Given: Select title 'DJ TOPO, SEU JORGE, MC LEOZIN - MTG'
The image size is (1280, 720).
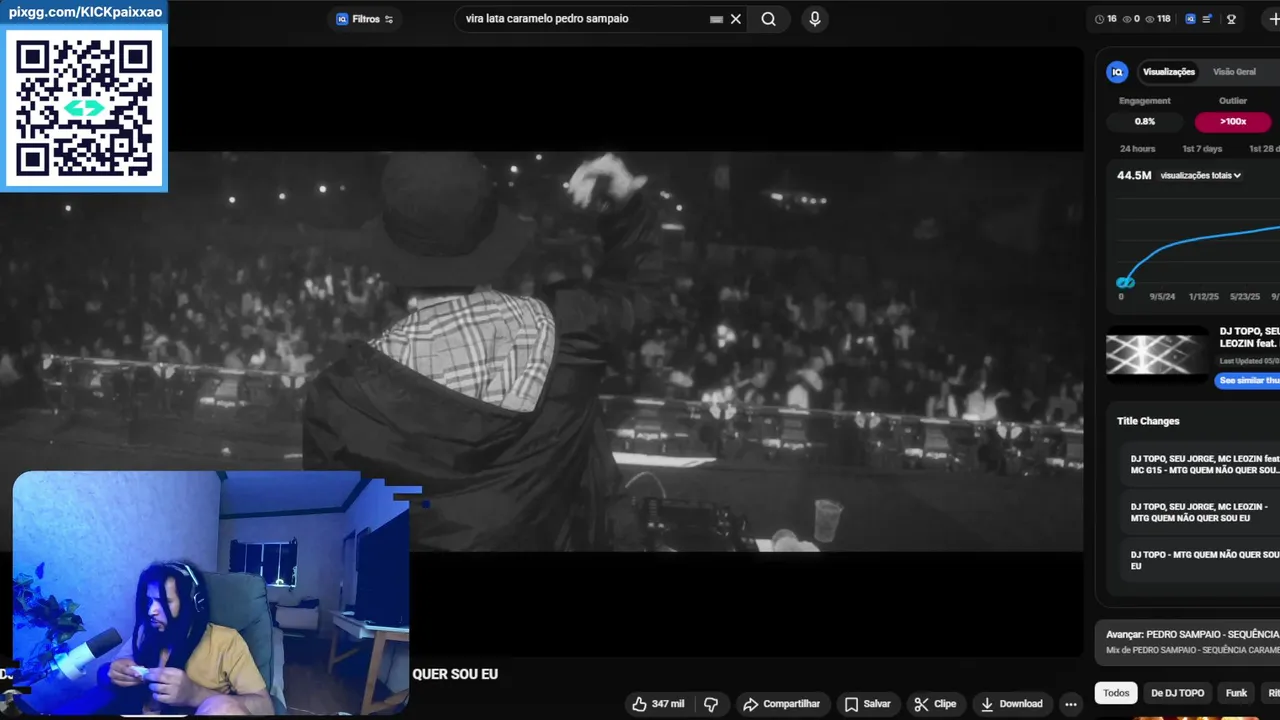Looking at the screenshot, I should click(1199, 512).
